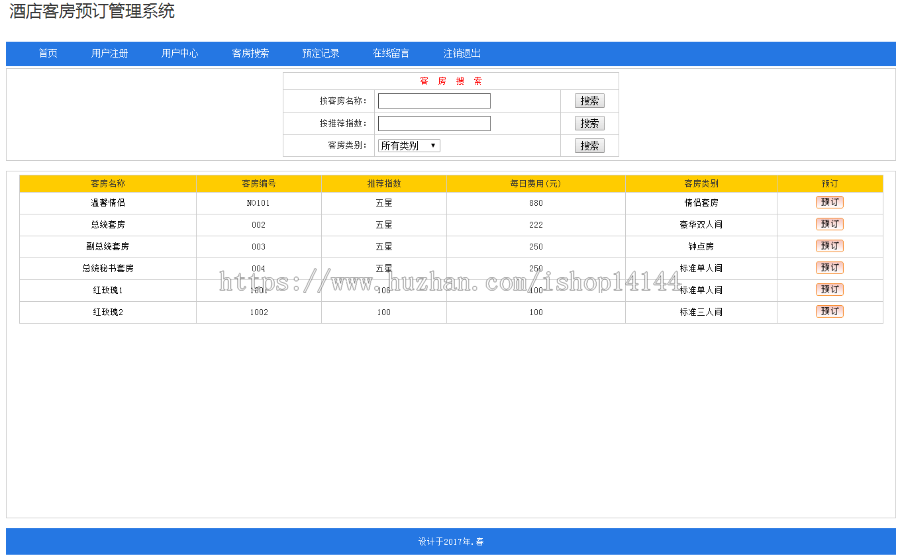Click the 标准三人间 category cell
Screen dimensions: 900x558
[701, 312]
